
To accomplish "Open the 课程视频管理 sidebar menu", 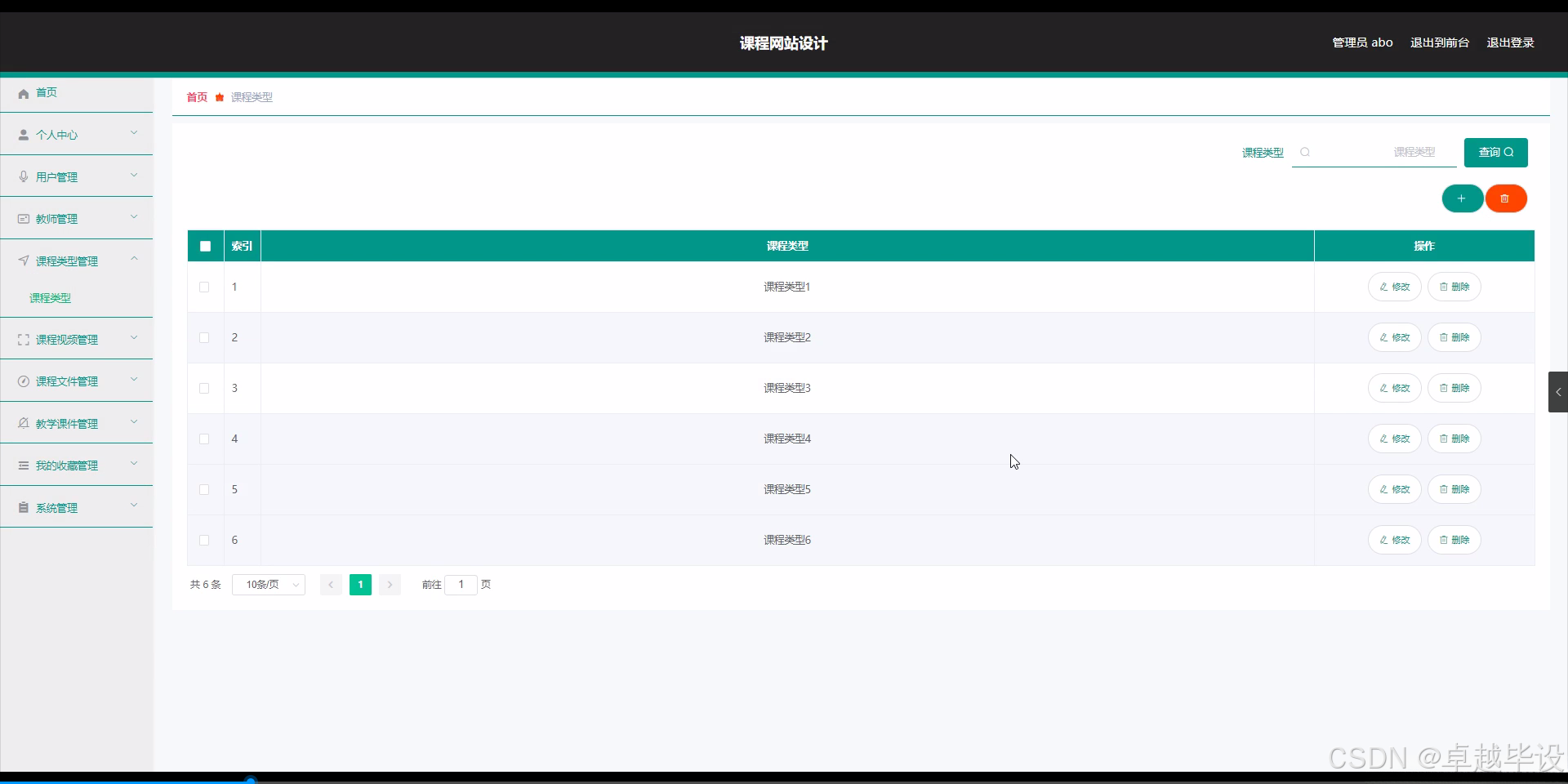I will 77,340.
